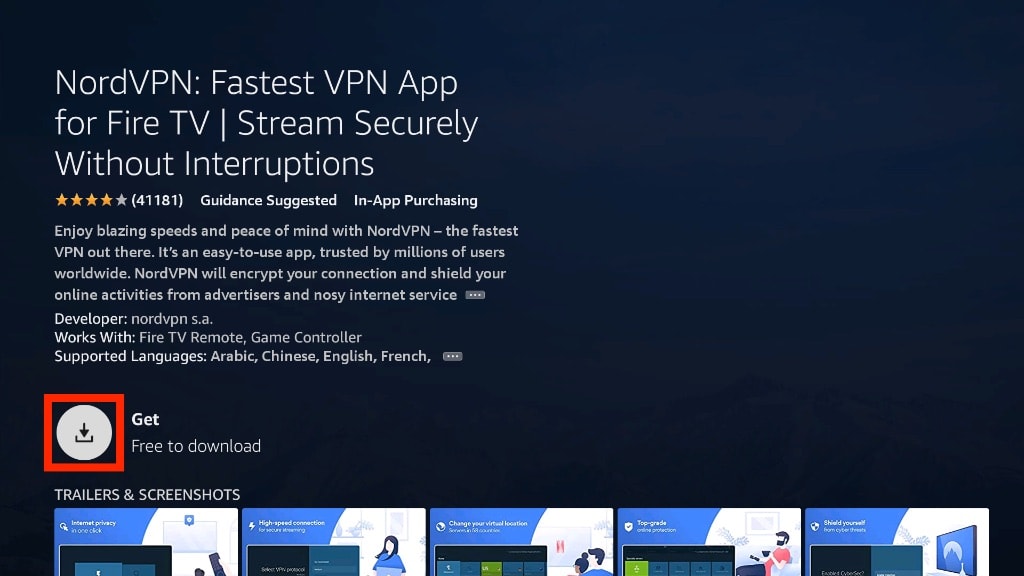Open the "High-speed connection" screenshot thumbnail
This screenshot has width=1024, height=576.
point(334,542)
